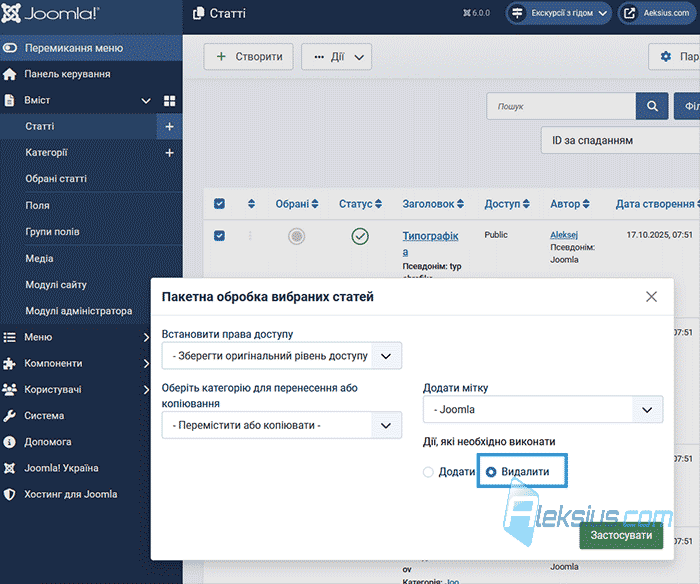Open the access level dropdown
The image size is (700, 584).
282,356
